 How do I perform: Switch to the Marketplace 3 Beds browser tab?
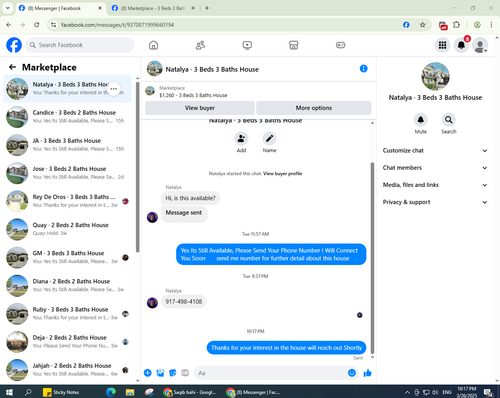[x=152, y=8]
